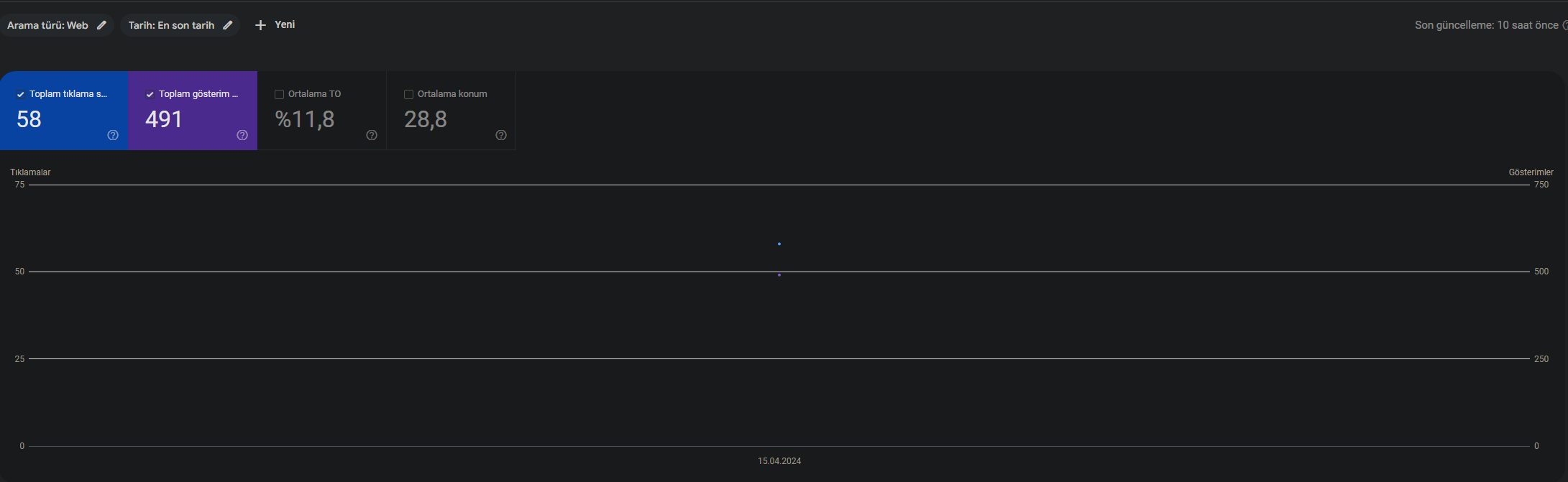Open help icon on Toplam gösterim card
The image size is (1568, 482).
coord(242,135)
